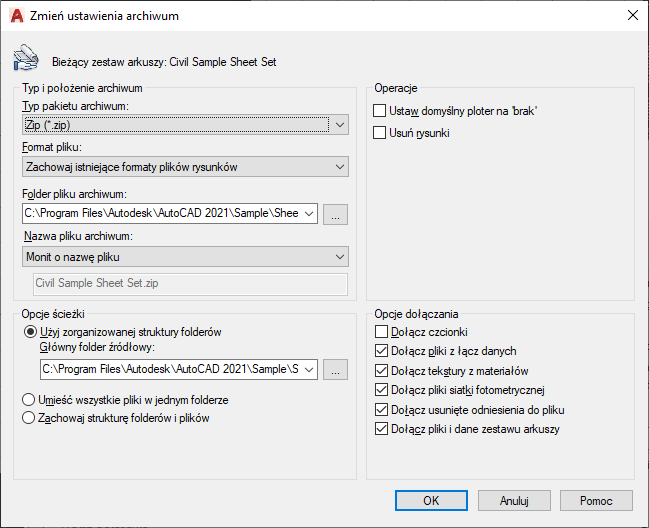This screenshot has width=649, height=528.
Task: Click the 'Civil Sample Sheet Set.zip' filename field
Action: point(190,284)
